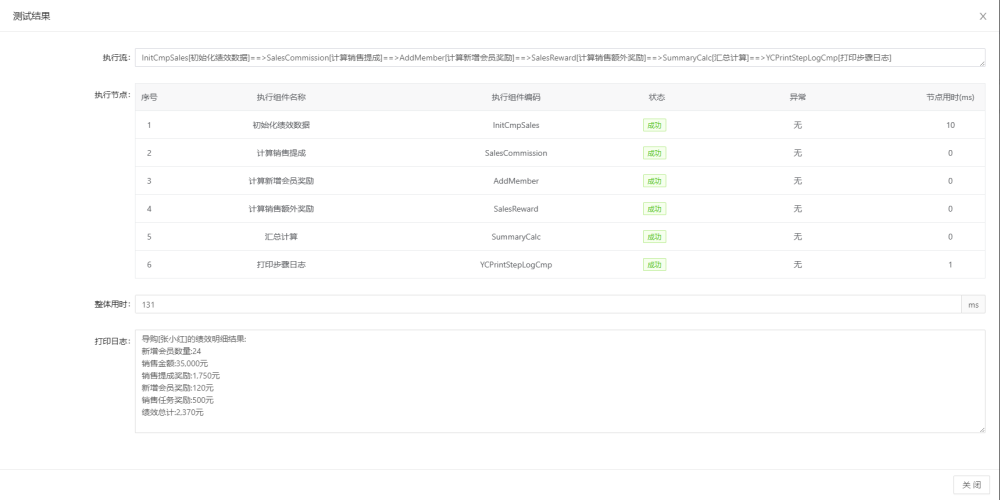
Task: Click the 状态 column header
Action: coord(657,98)
